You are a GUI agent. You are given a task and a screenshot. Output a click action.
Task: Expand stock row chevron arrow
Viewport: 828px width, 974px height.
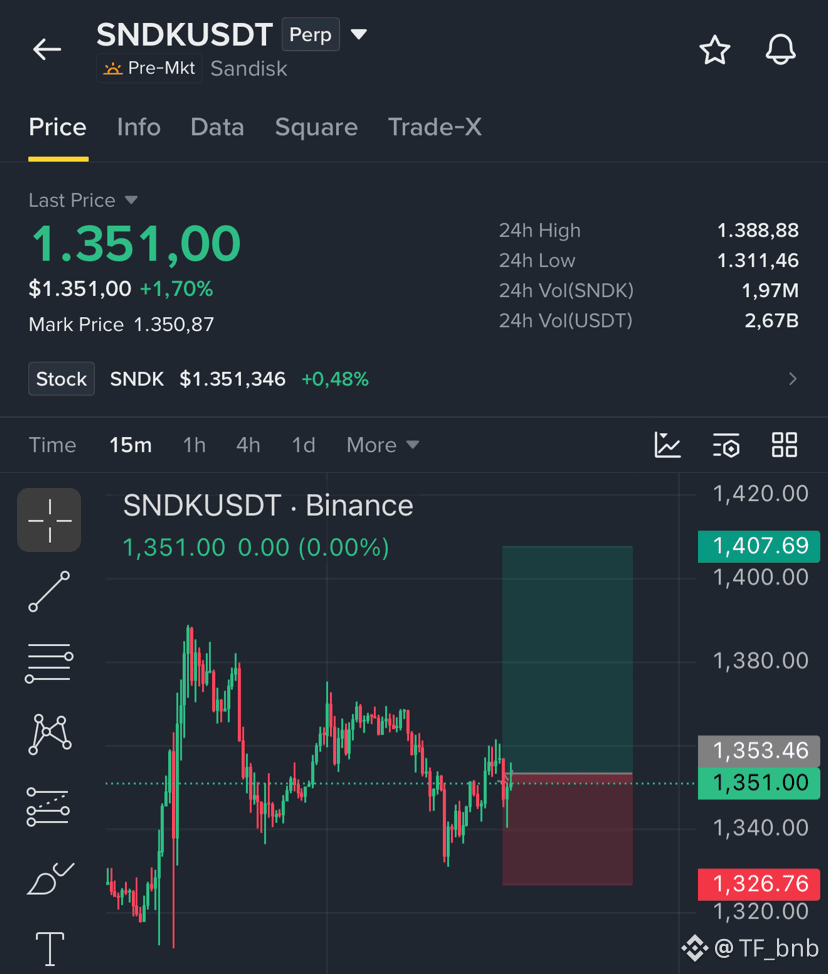[793, 379]
